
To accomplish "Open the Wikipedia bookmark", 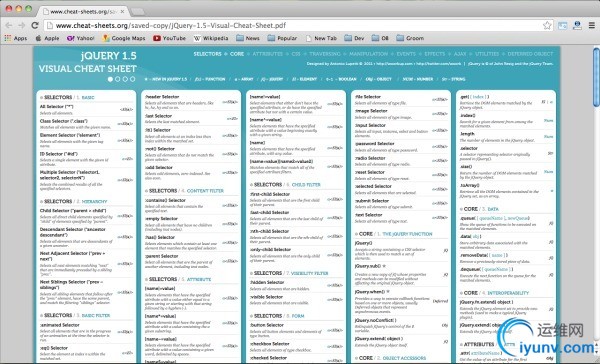I will tap(211, 38).
